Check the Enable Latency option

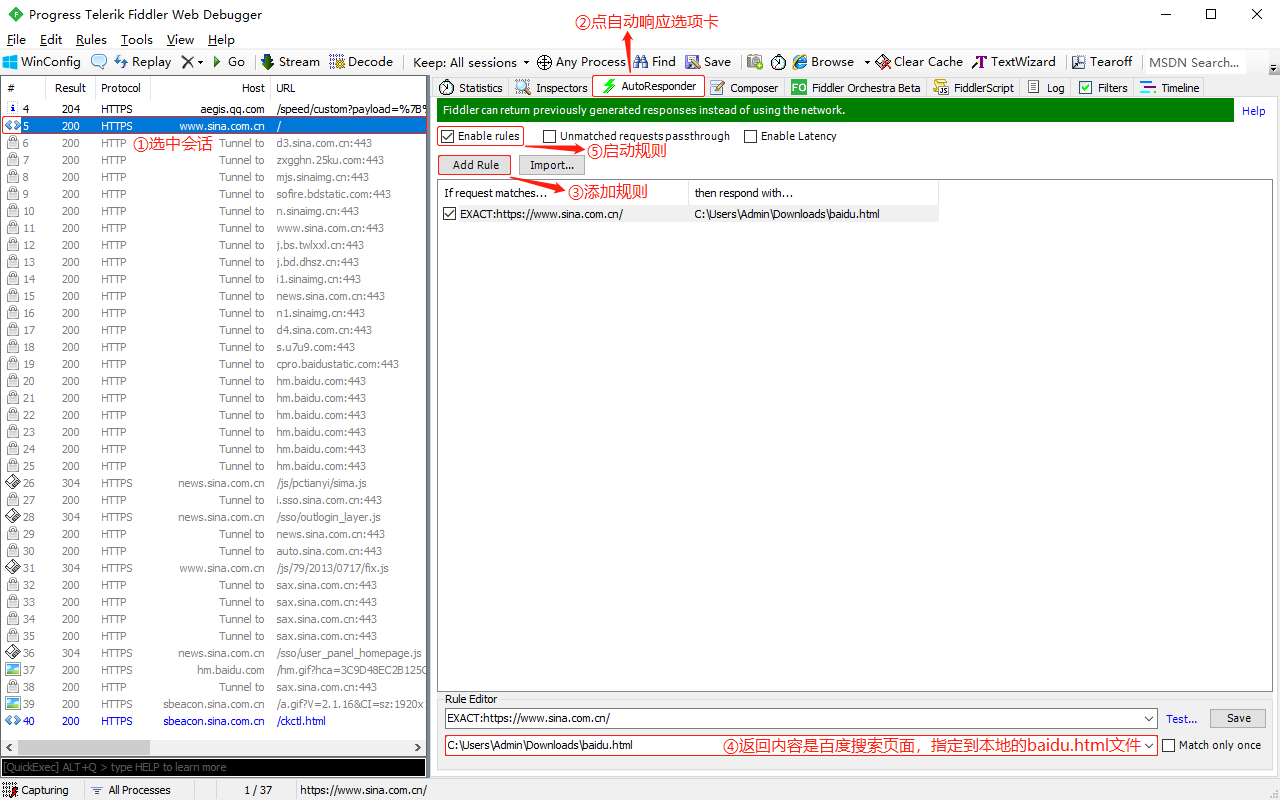click(750, 136)
